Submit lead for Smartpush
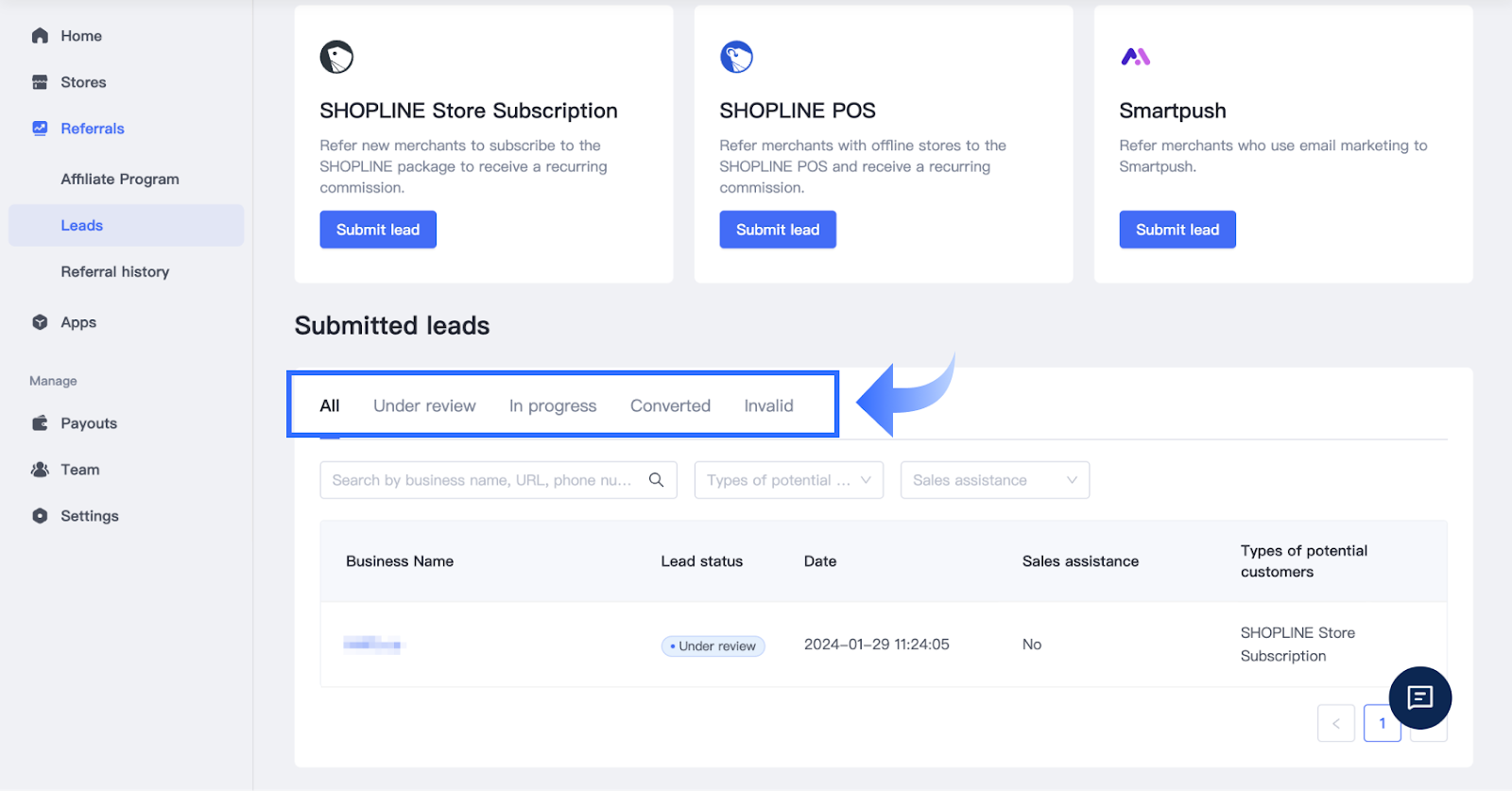The width and height of the screenshot is (1512, 791). point(1177,230)
